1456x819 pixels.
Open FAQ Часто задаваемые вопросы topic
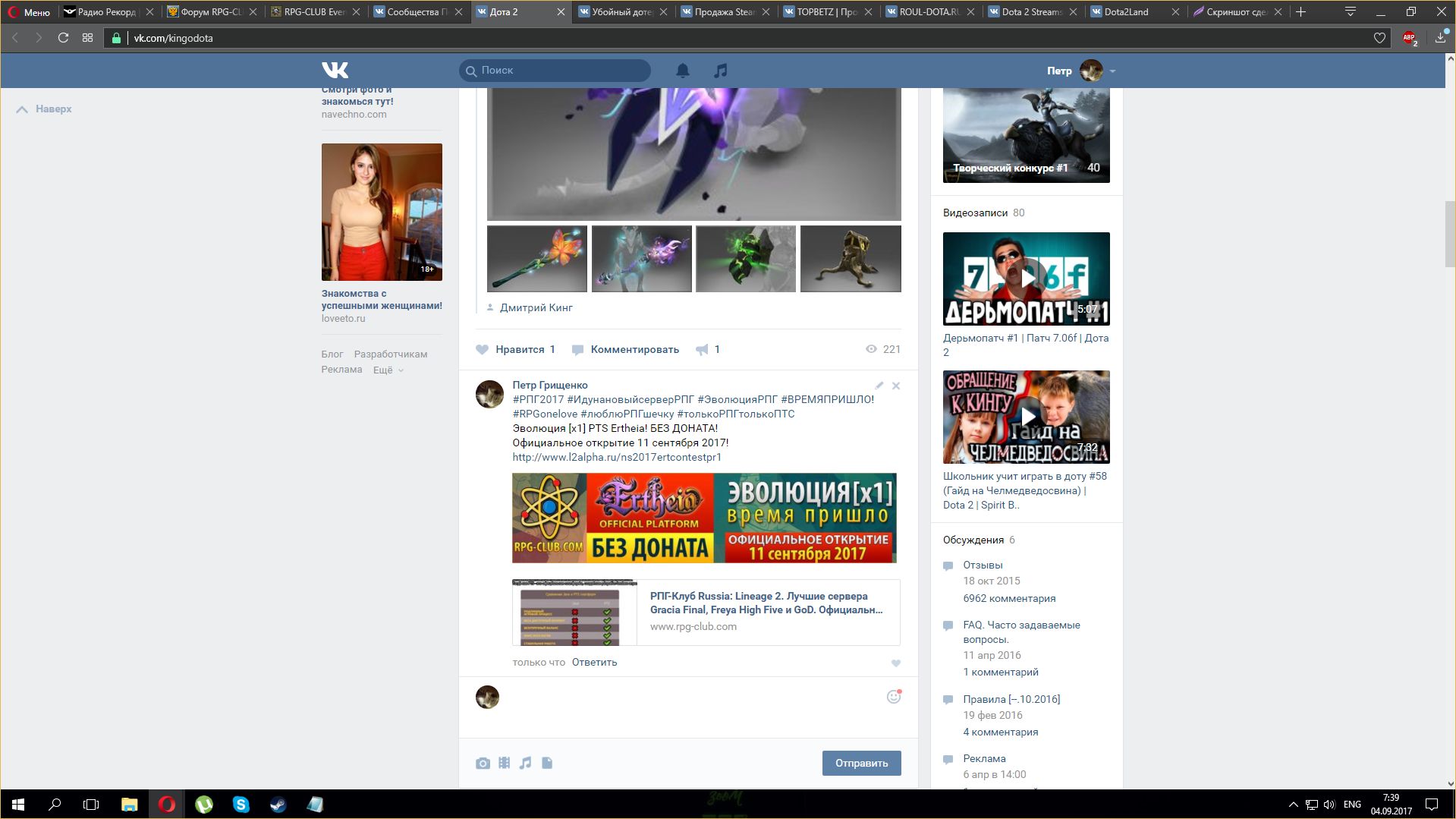coord(1021,632)
